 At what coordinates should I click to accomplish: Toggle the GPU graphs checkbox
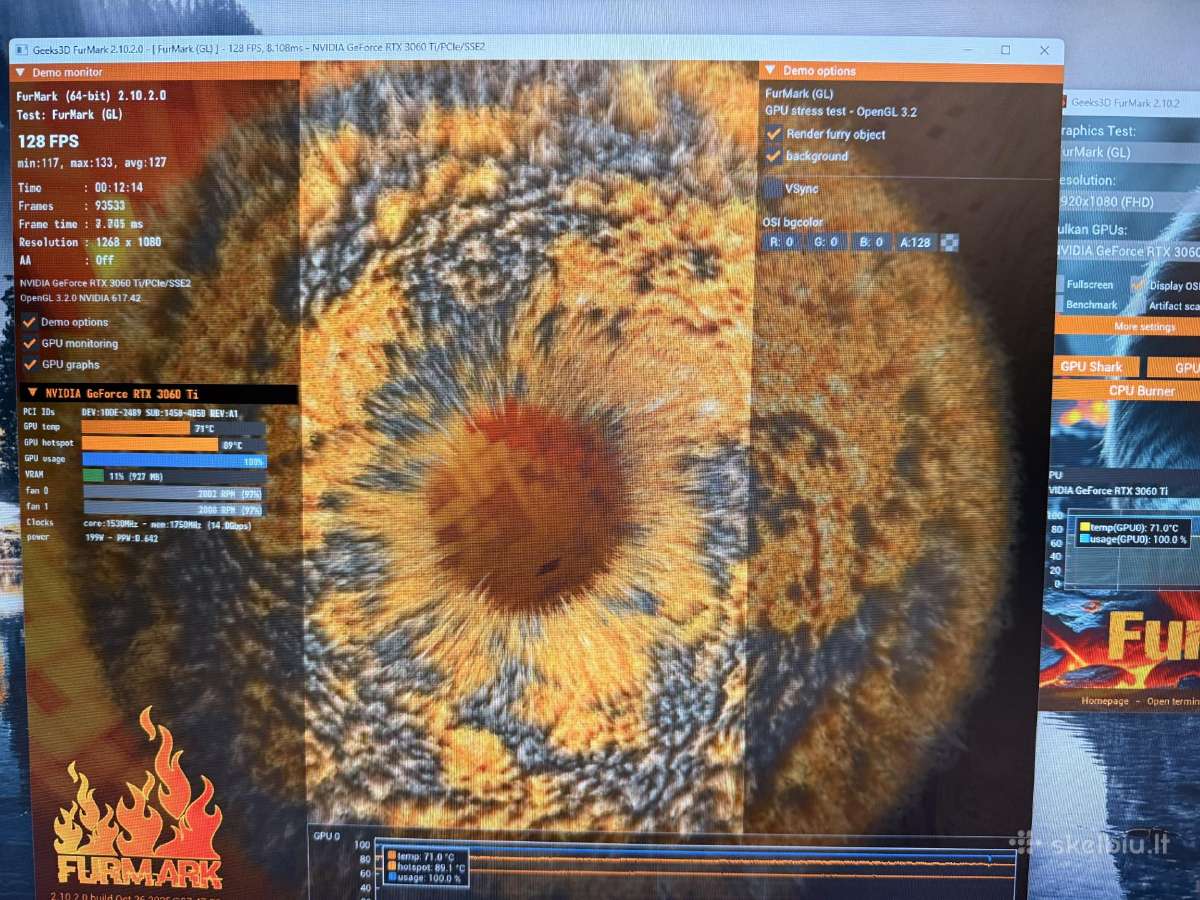pyautogui.click(x=29, y=364)
